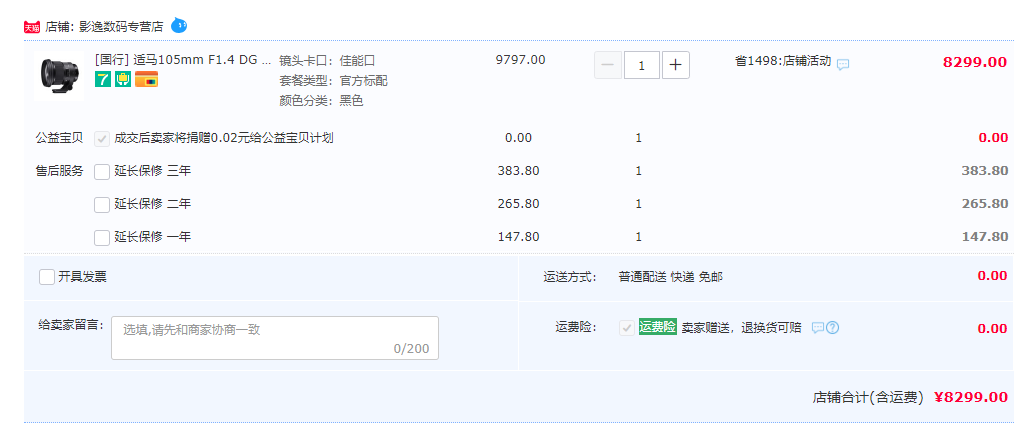This screenshot has width=1035, height=423.
Task: Click the 普通配送 快递 免邮 shipping text
Action: 671,277
